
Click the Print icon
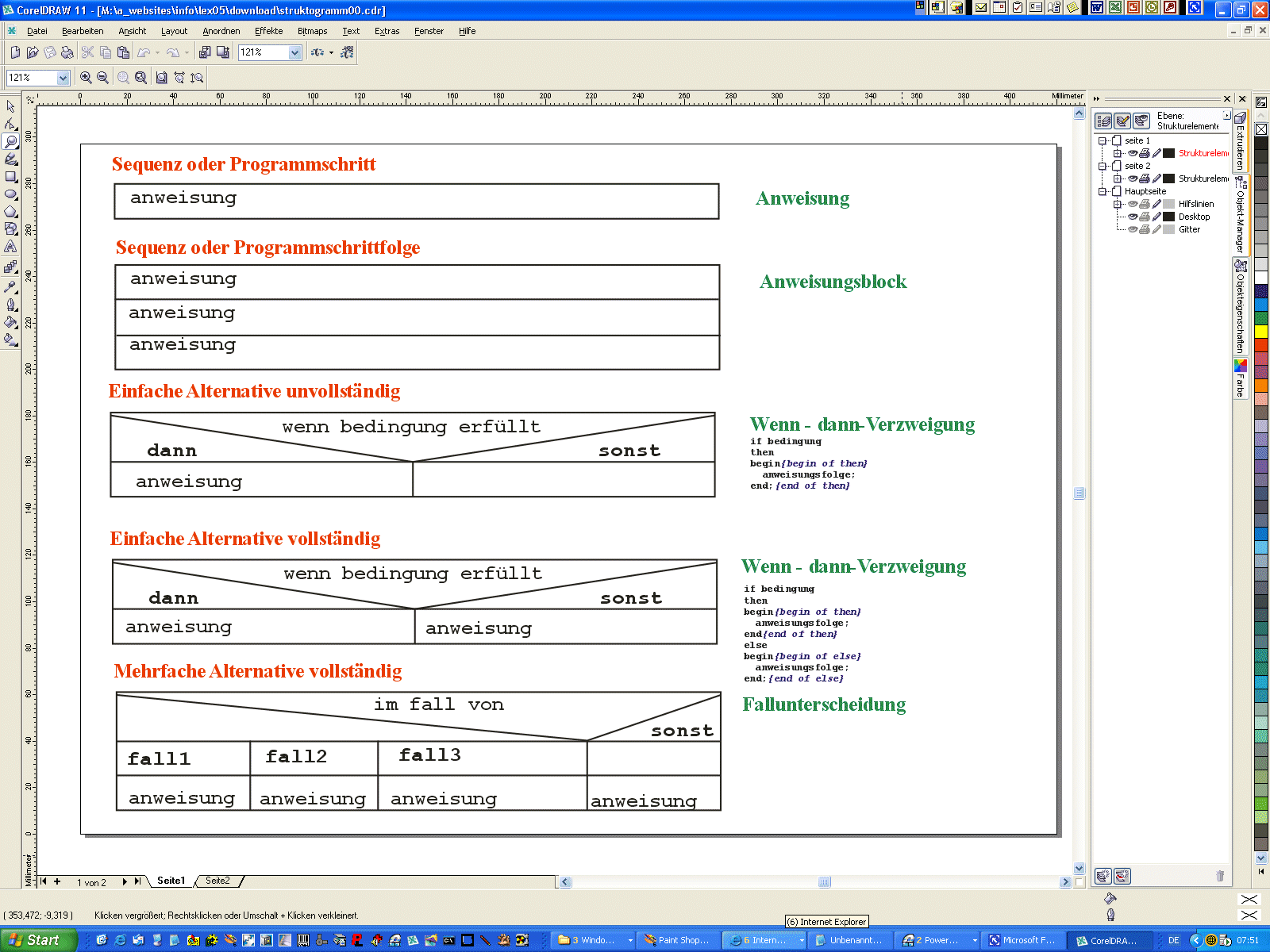click(x=67, y=52)
